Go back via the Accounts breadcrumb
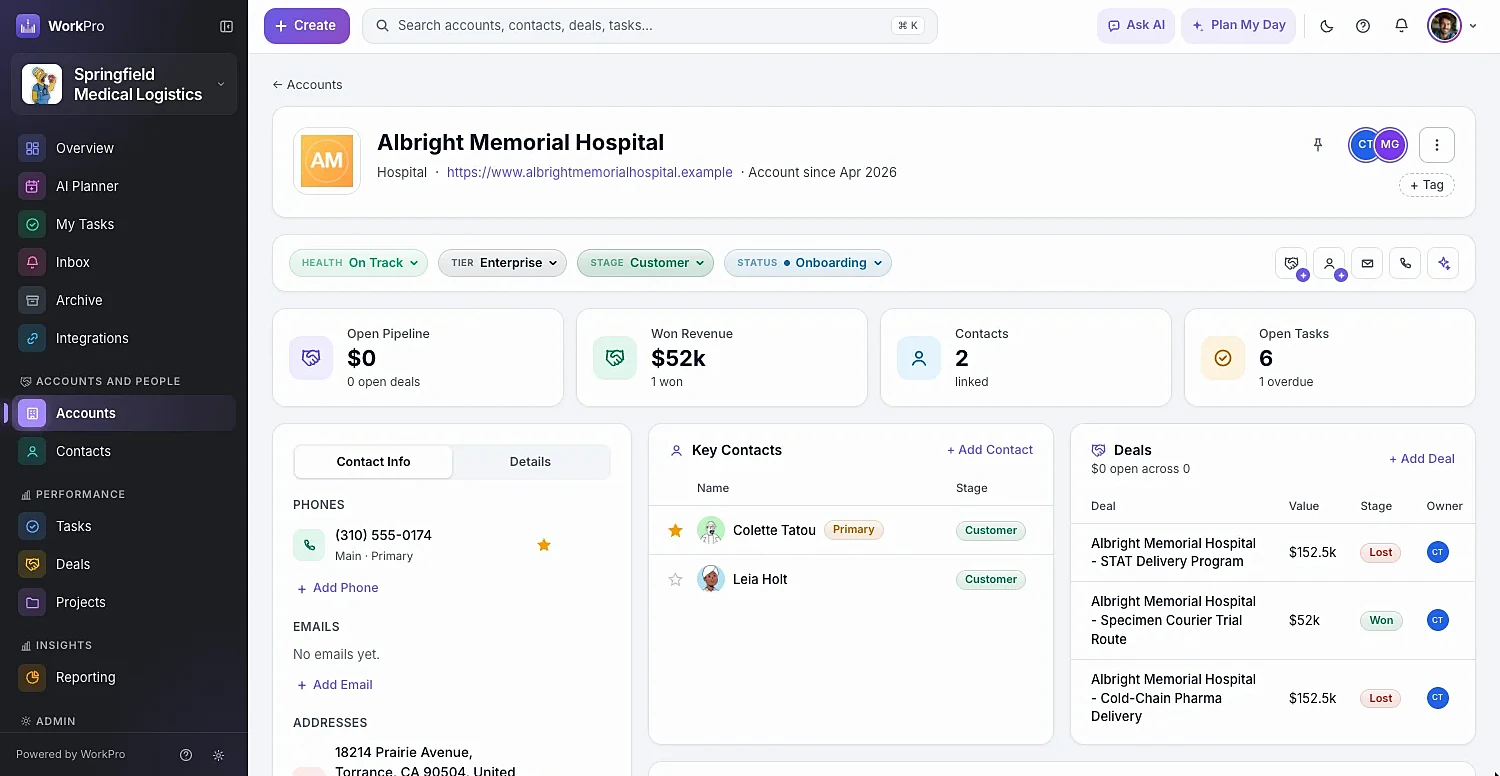Viewport: 1500px width, 776px height. (x=307, y=85)
